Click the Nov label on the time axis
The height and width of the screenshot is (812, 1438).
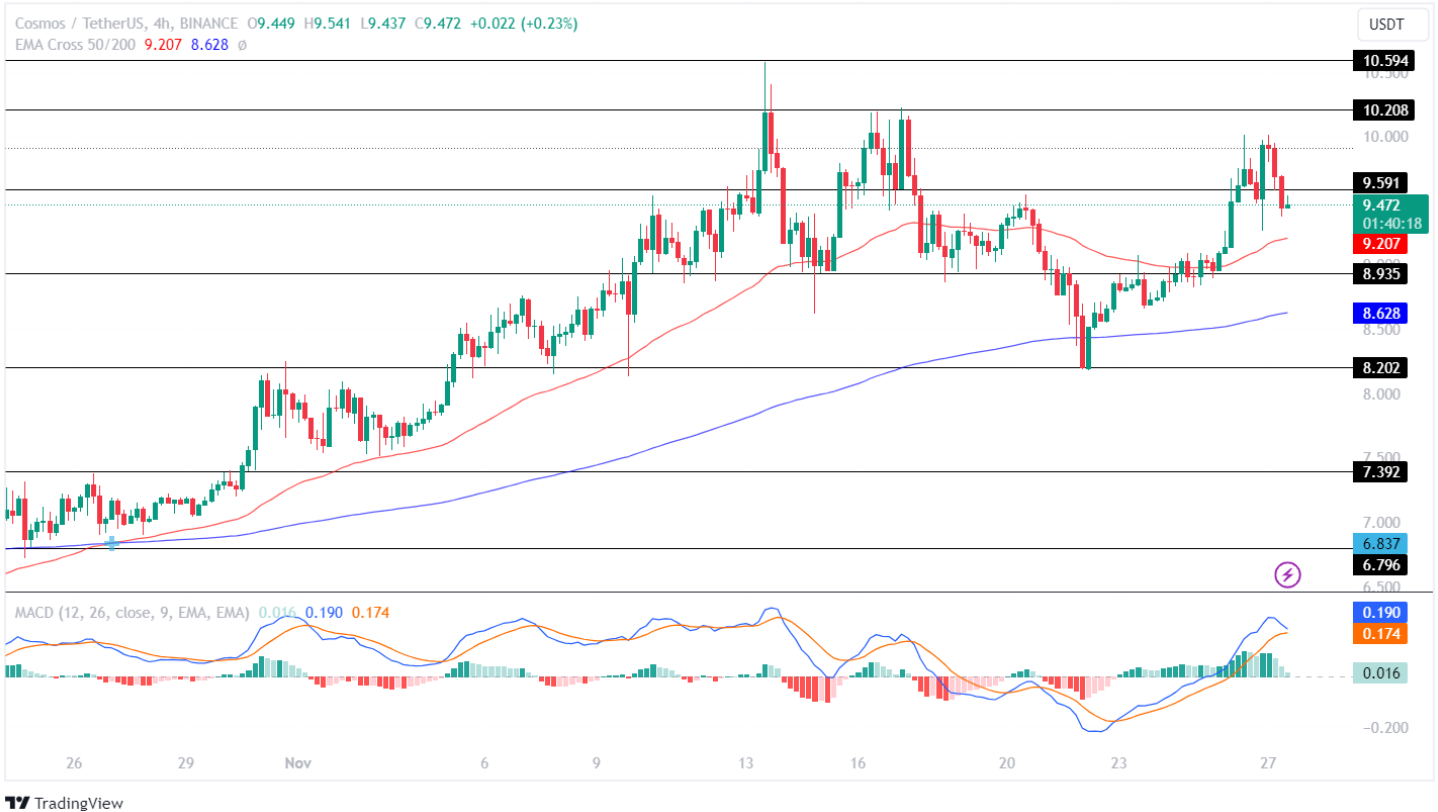(296, 762)
